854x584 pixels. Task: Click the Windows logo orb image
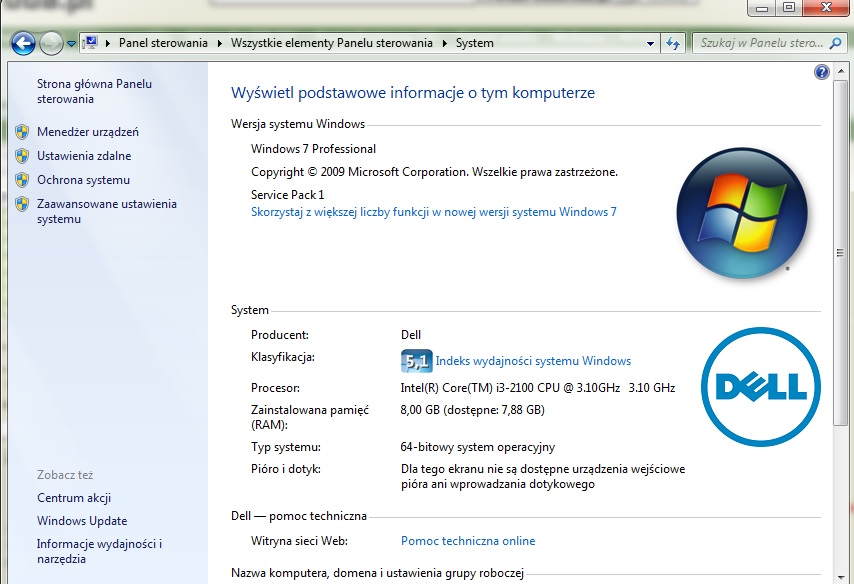click(742, 213)
